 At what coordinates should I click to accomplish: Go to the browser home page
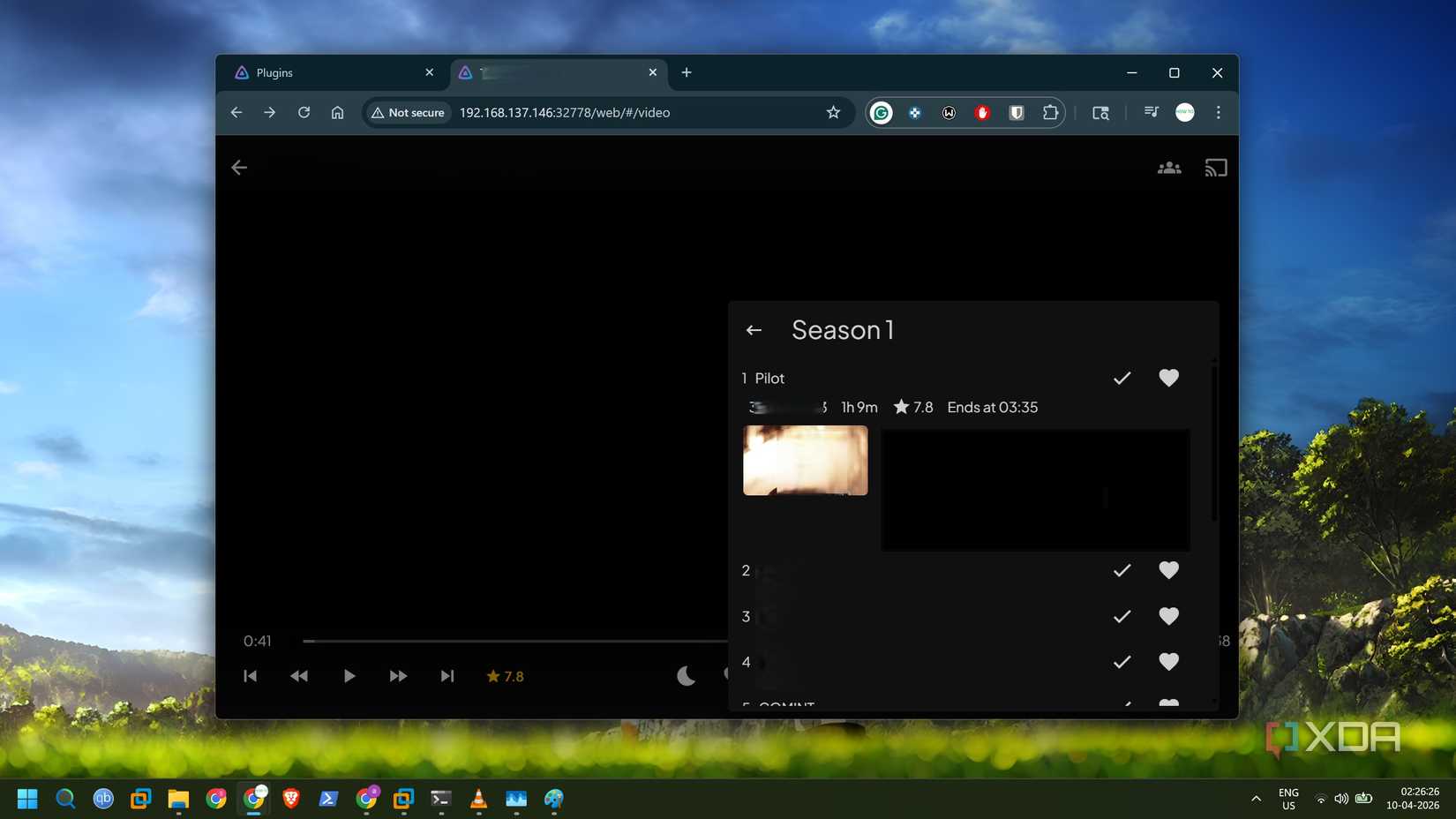[x=337, y=113]
